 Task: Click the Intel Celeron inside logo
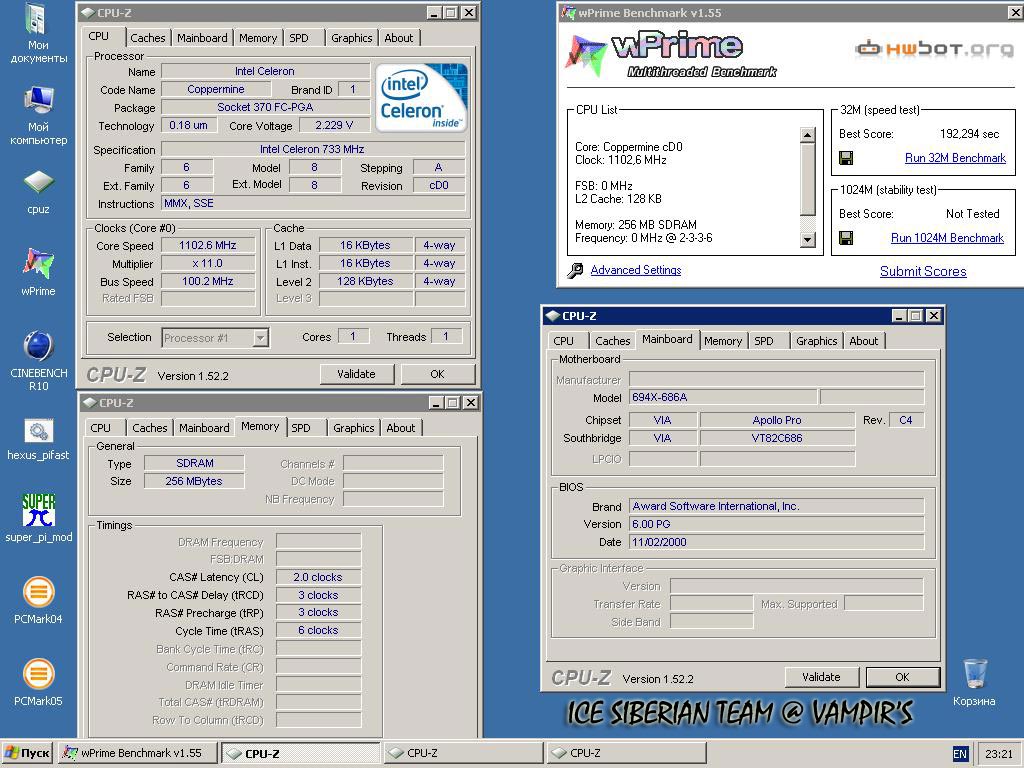[421, 97]
